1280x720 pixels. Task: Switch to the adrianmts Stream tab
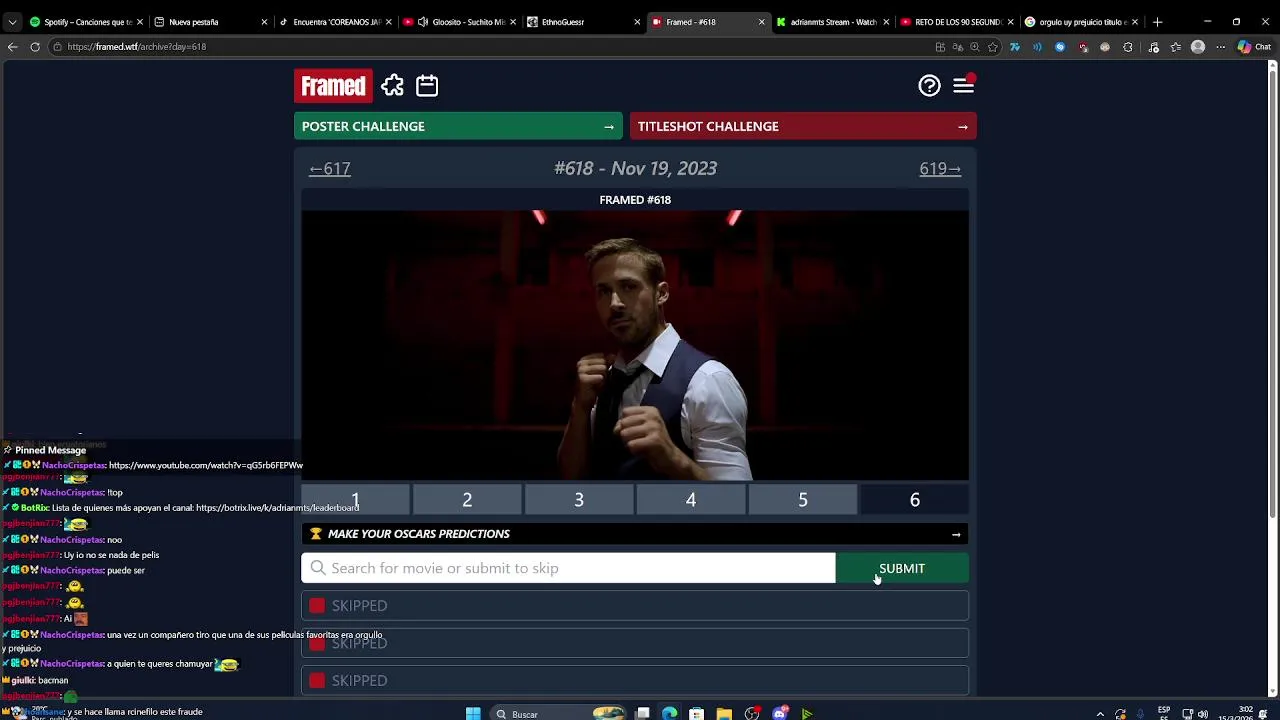click(833, 22)
